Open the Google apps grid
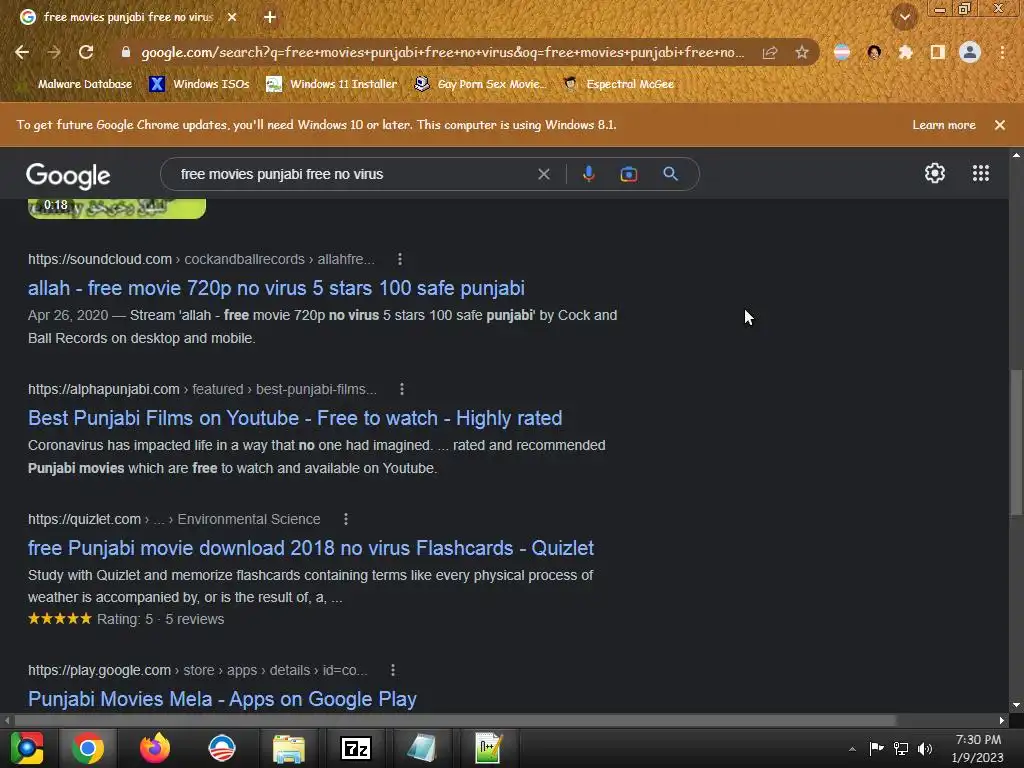1024x768 pixels. [981, 173]
